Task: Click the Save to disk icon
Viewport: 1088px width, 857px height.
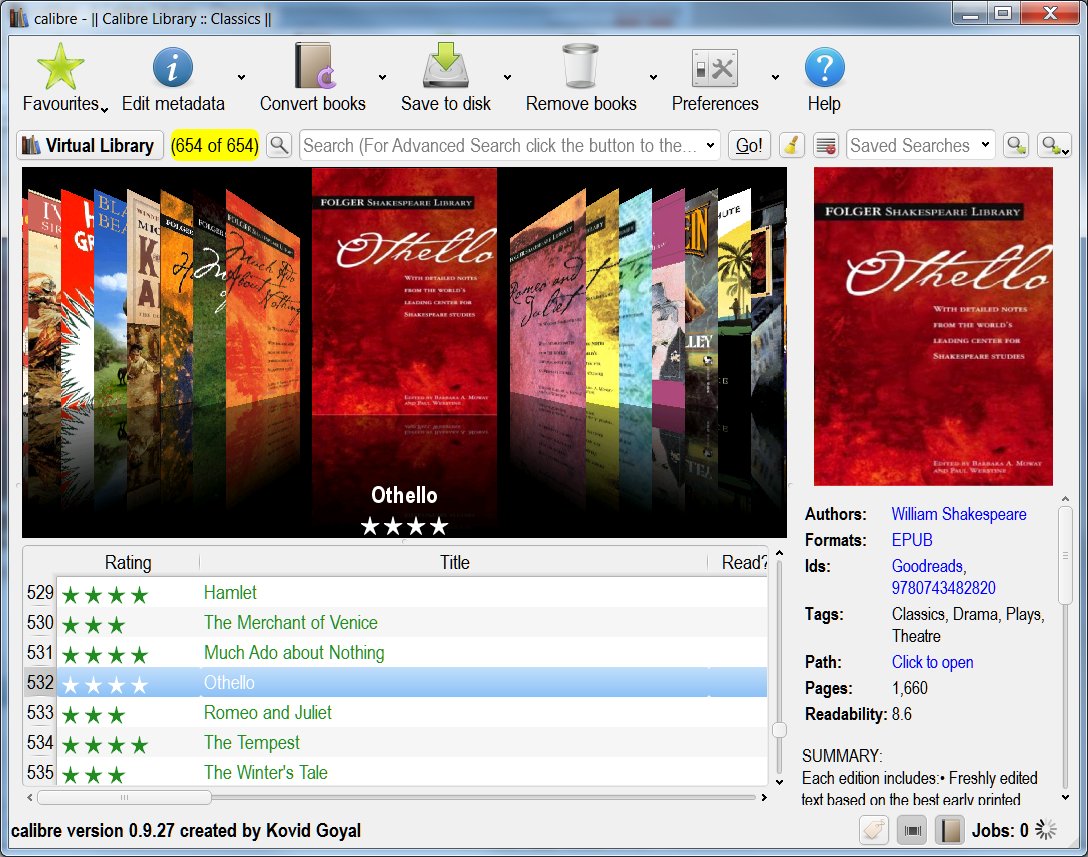Action: click(x=445, y=65)
